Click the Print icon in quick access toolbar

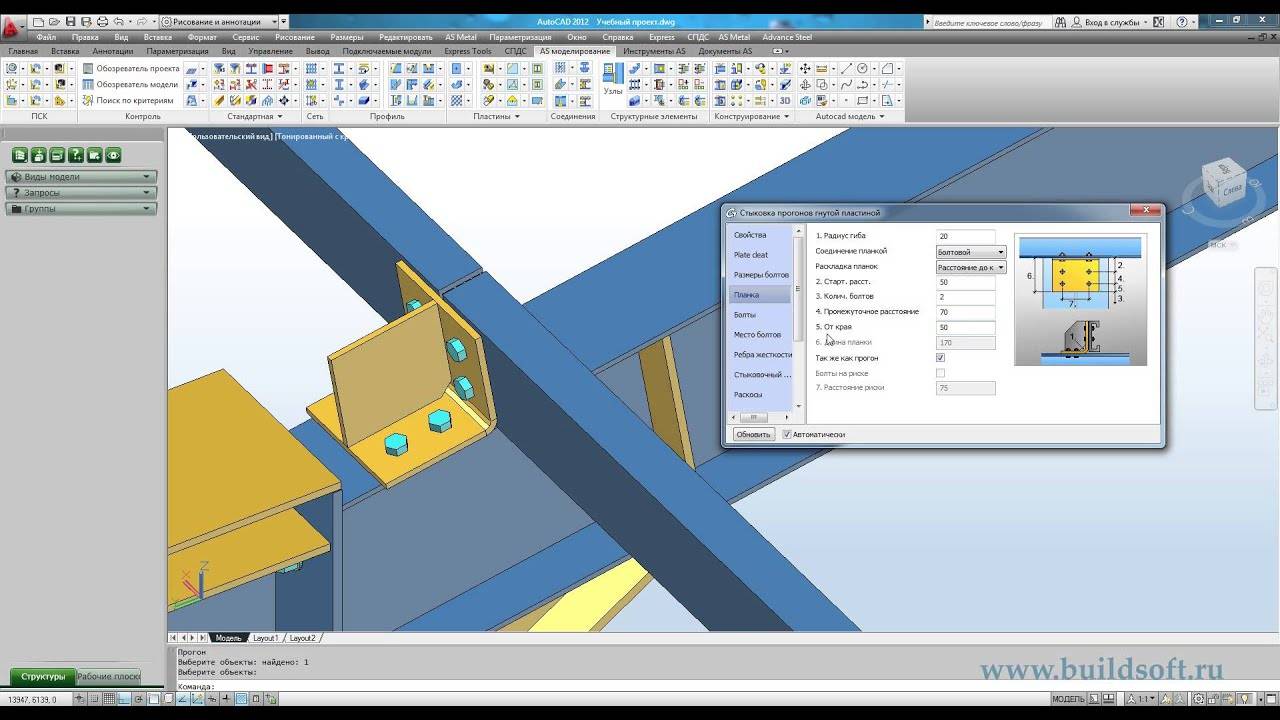(x=102, y=21)
